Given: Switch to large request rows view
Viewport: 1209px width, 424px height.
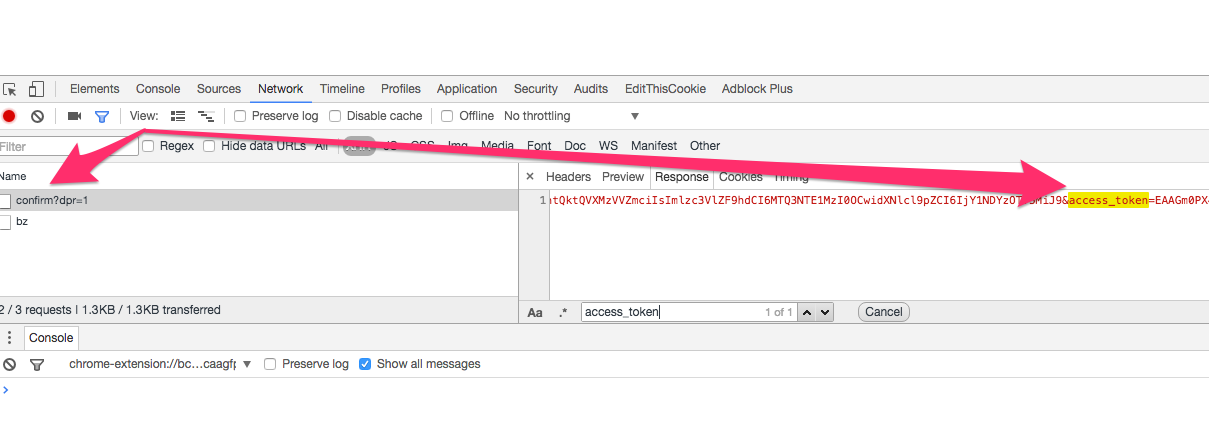Looking at the screenshot, I should pyautogui.click(x=179, y=116).
